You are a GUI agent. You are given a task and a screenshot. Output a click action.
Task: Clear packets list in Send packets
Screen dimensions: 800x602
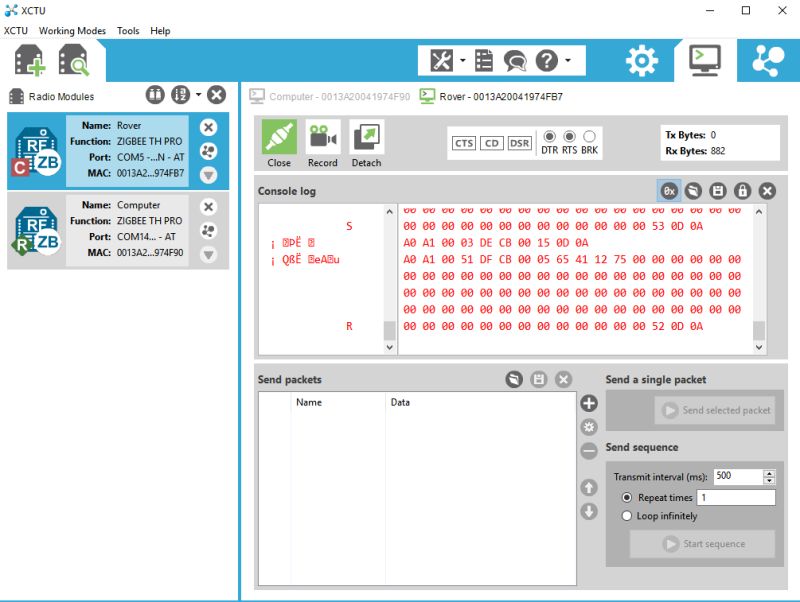(563, 379)
